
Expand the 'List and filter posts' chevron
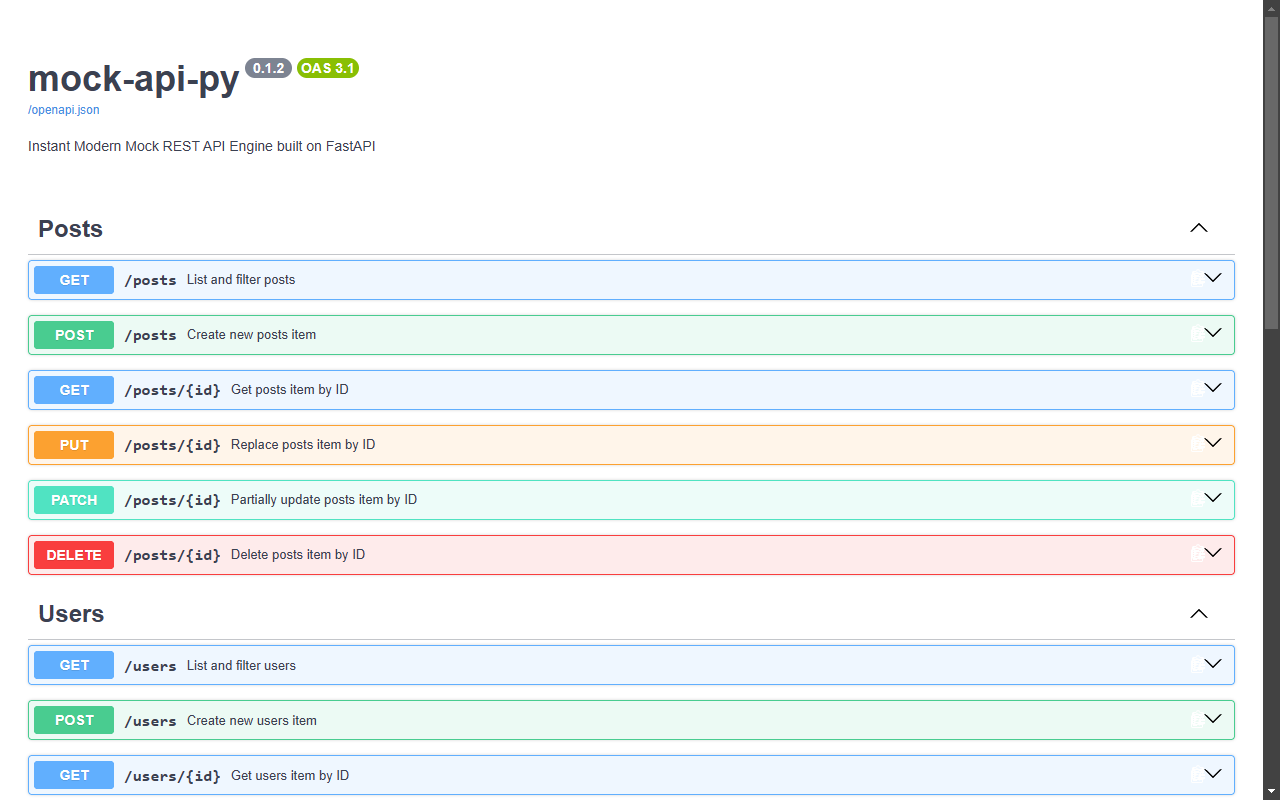1214,278
